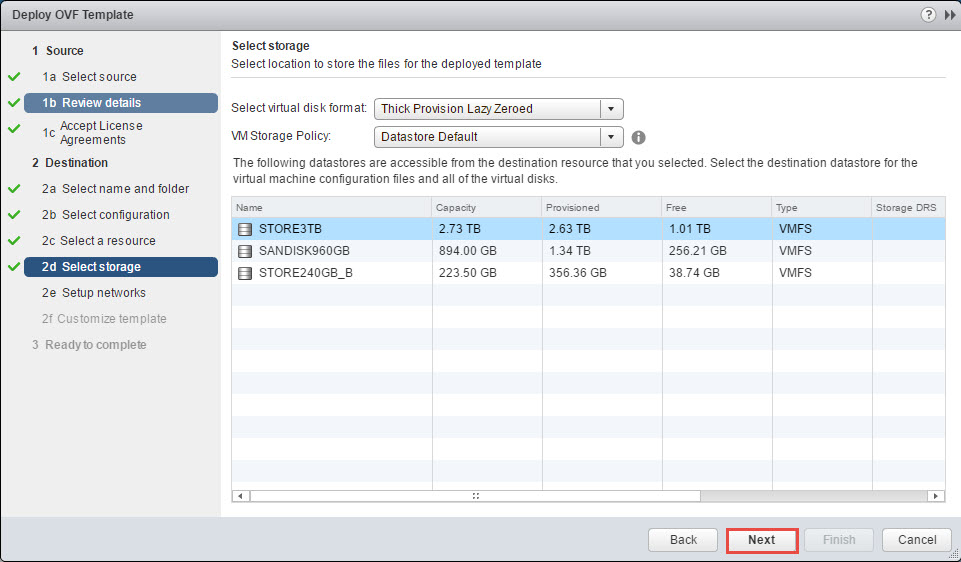The image size is (961, 562).
Task: Click the disabled Finish button
Action: click(839, 540)
